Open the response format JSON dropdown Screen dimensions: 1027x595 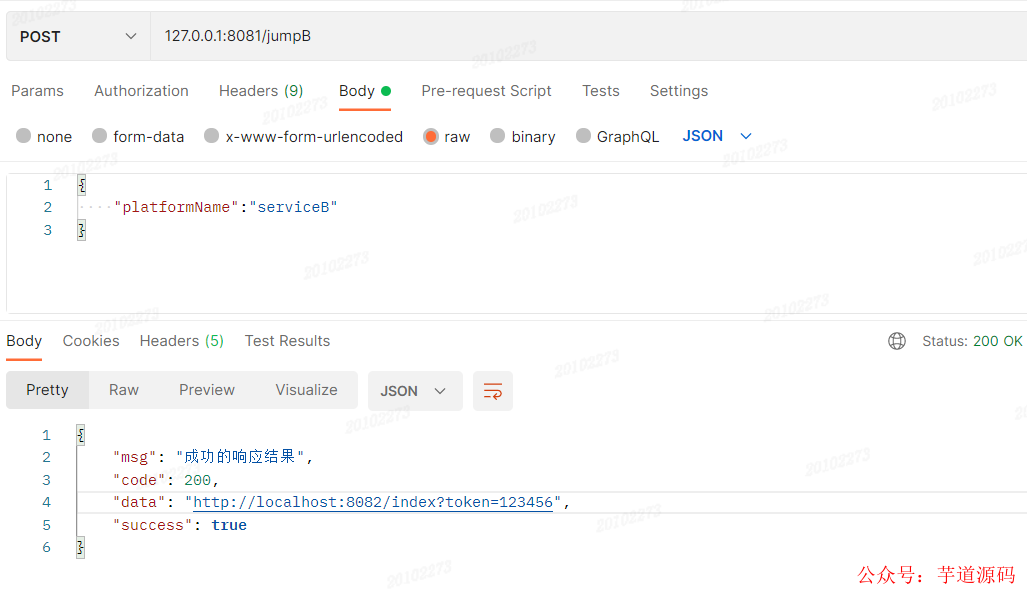tap(414, 390)
